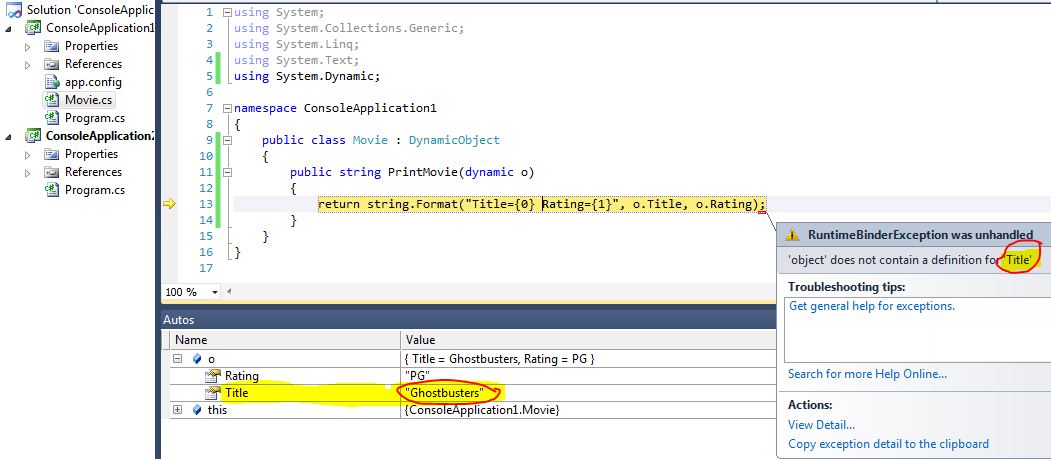Click the variable icon beside 'o' in Autos
This screenshot has height=459, width=1051.
pyautogui.click(x=197, y=359)
